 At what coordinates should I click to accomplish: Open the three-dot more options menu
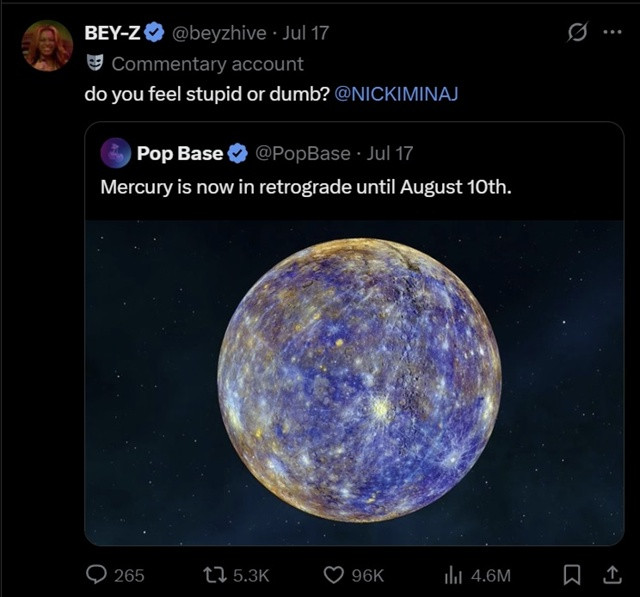tap(613, 32)
